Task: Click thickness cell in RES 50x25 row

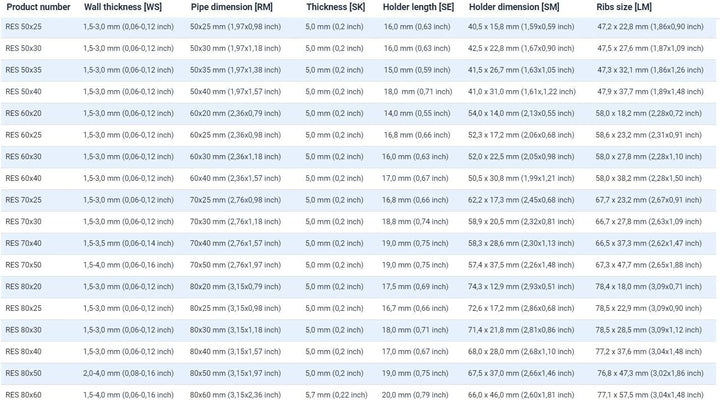Action: tap(334, 27)
